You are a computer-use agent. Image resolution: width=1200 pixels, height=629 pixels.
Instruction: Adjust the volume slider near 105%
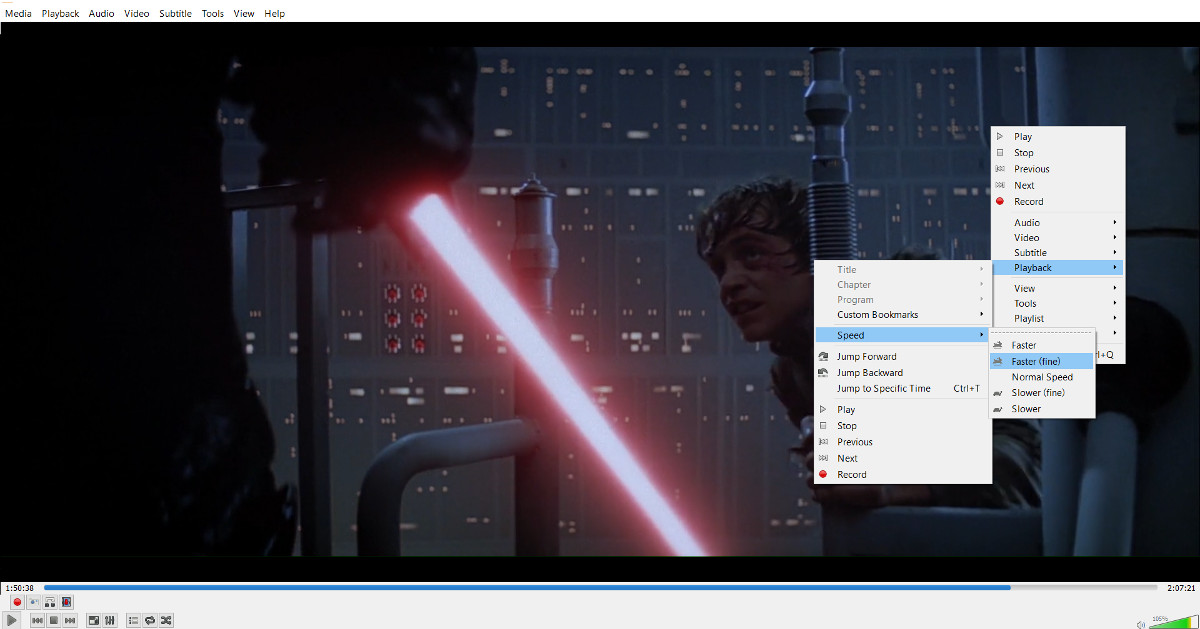[x=1172, y=620]
